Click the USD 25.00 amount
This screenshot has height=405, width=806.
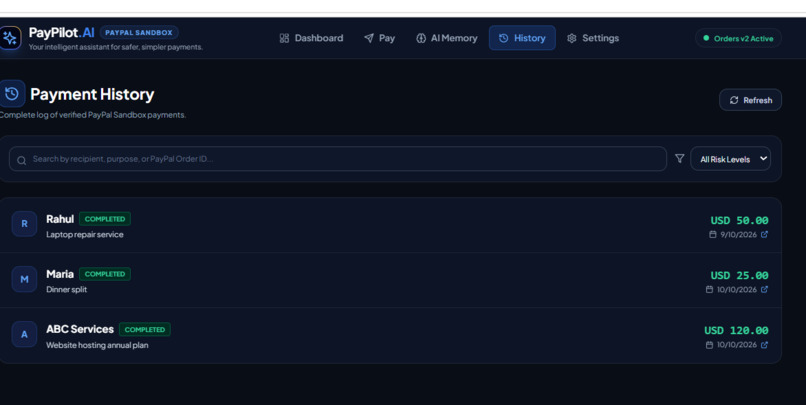[739, 275]
